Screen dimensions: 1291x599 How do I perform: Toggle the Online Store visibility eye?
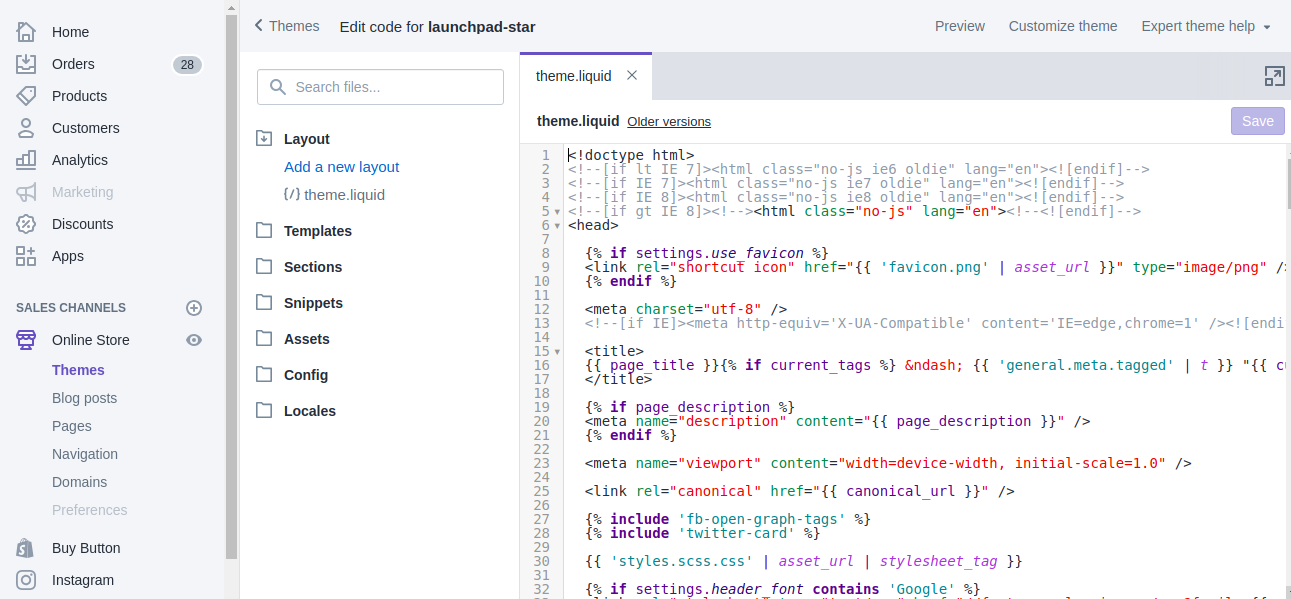[x=195, y=339]
